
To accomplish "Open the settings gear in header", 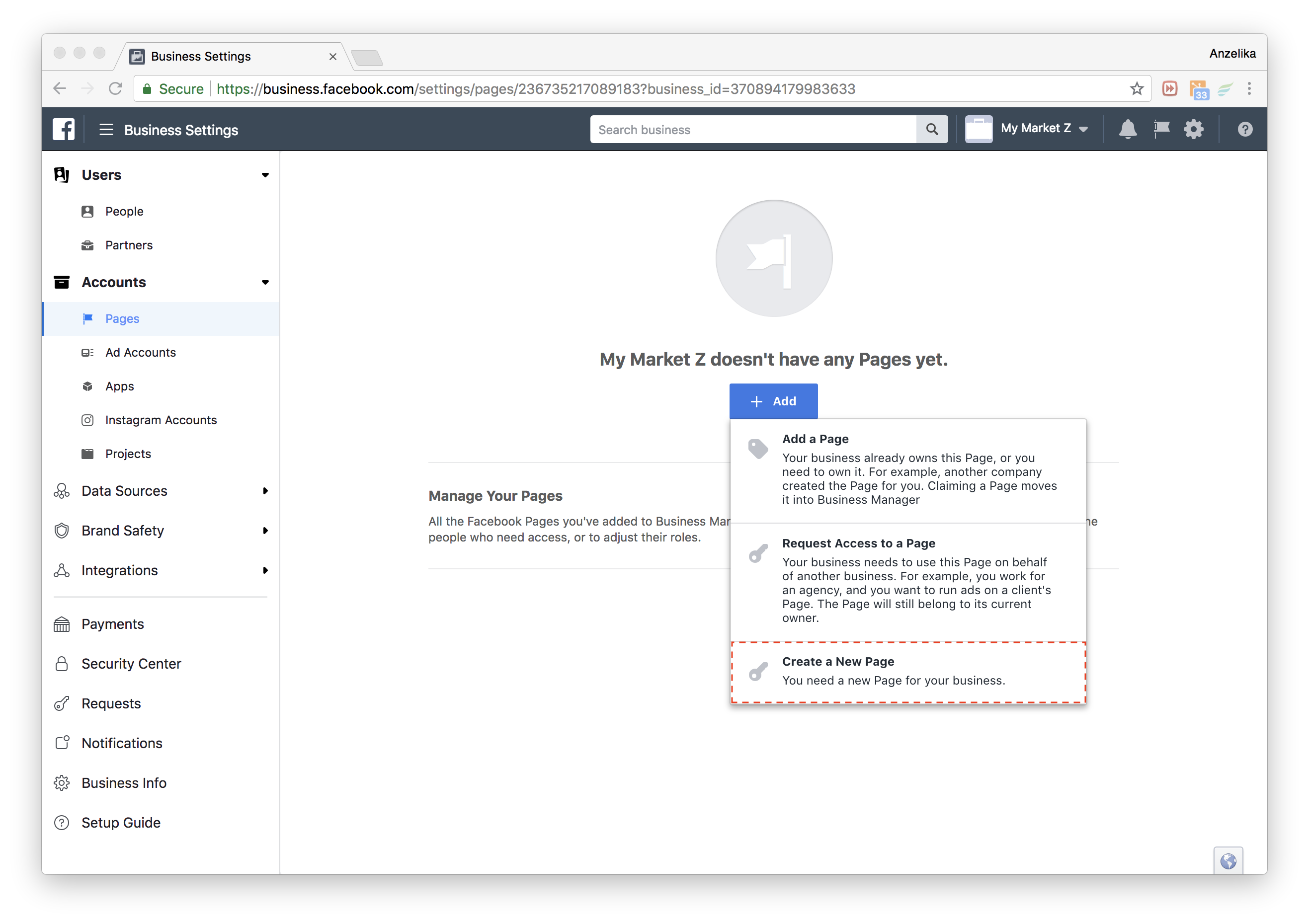I will pos(1193,129).
